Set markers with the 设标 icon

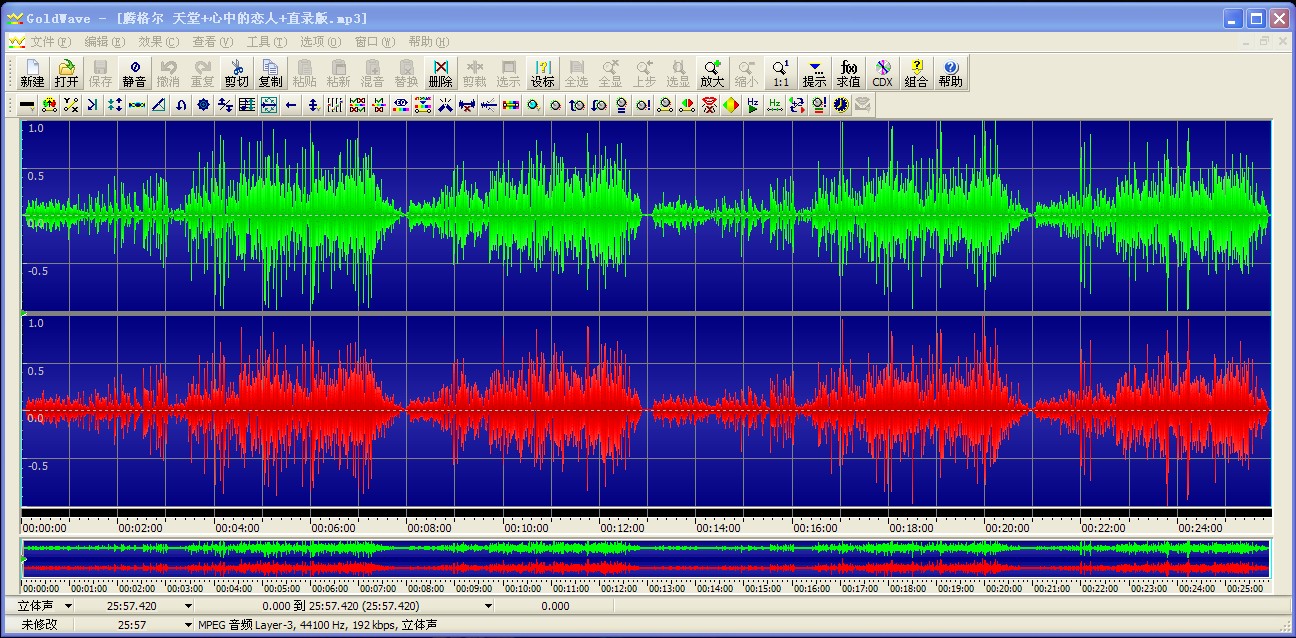542,73
